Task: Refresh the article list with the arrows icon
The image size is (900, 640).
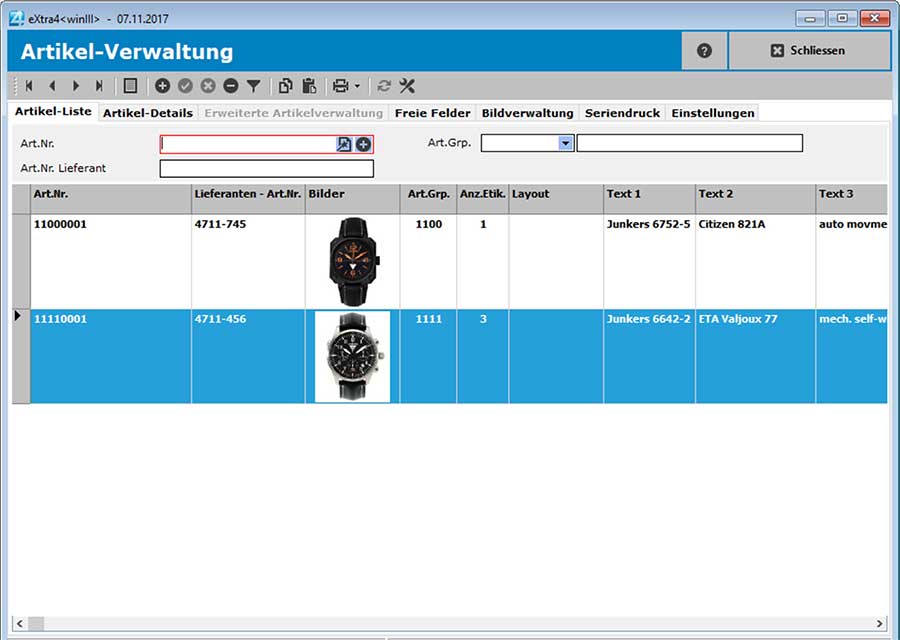Action: [383, 86]
